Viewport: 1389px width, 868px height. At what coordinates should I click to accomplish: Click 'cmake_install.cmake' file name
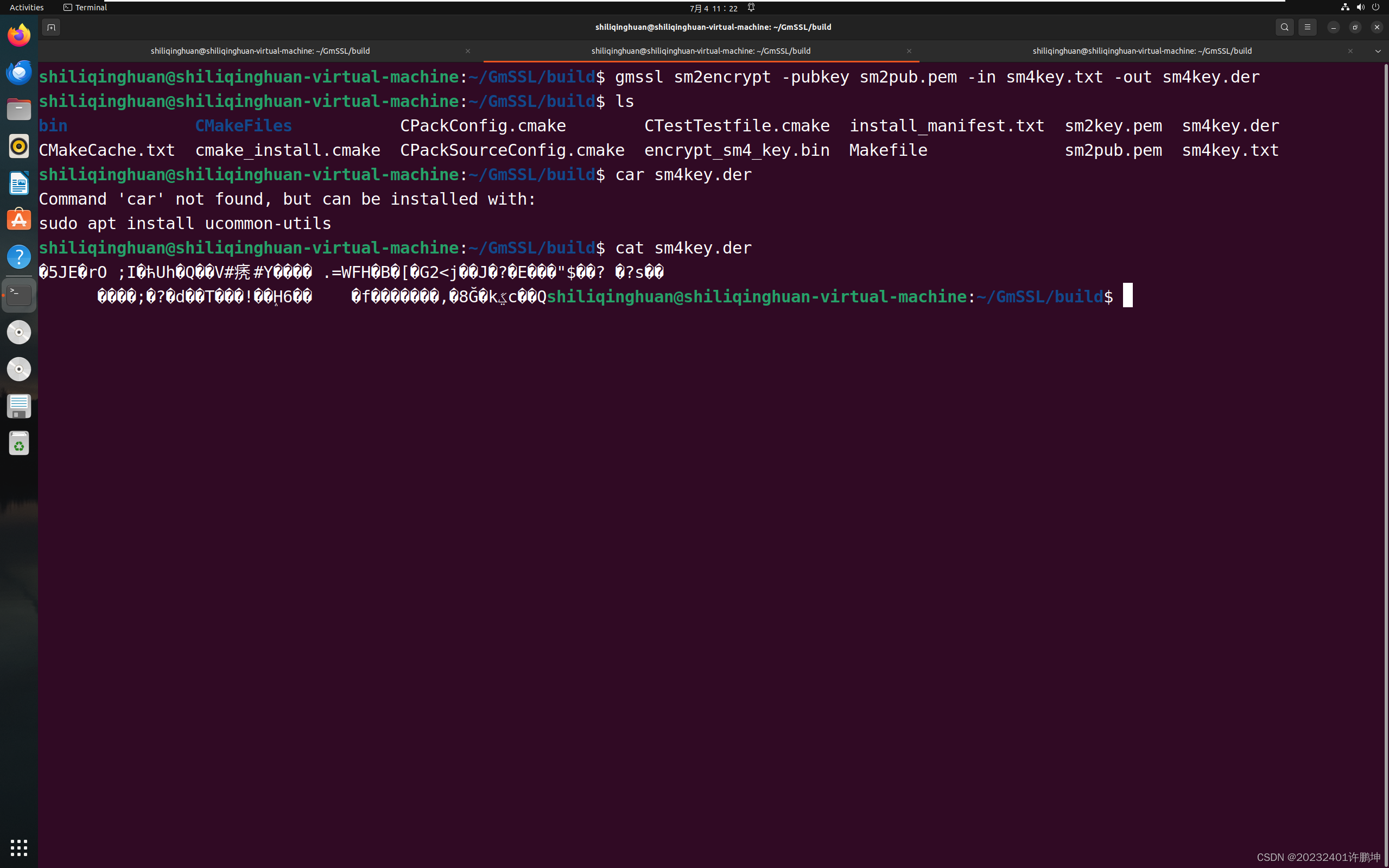[x=288, y=150]
